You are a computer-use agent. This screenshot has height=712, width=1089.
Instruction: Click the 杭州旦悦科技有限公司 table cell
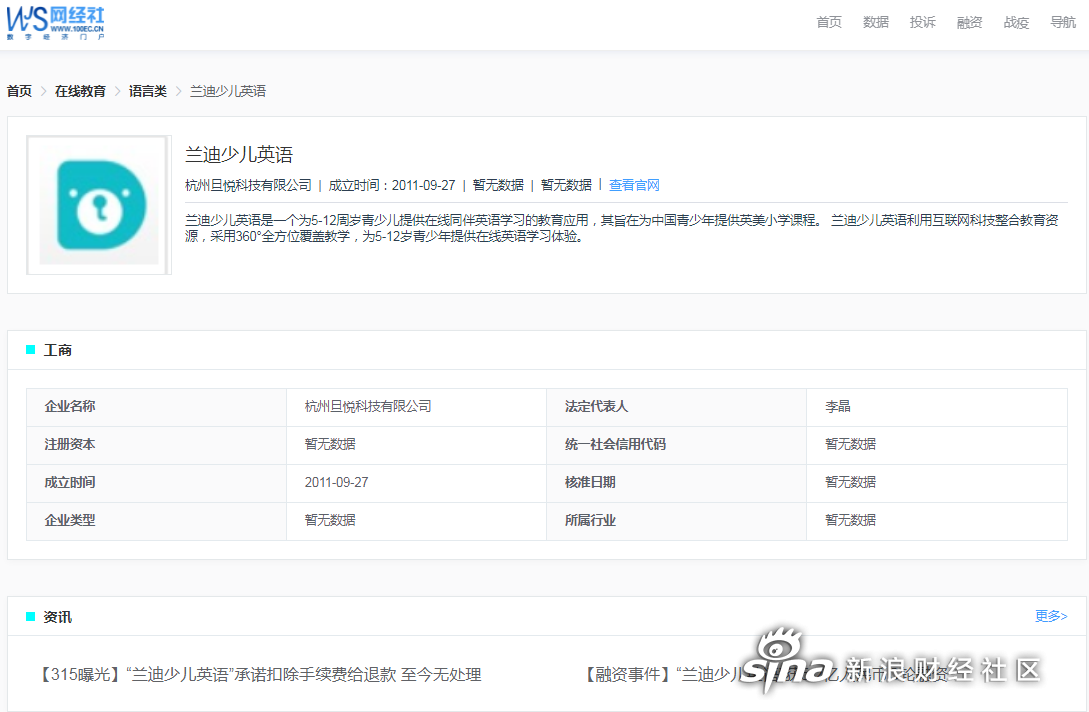[x=368, y=406]
